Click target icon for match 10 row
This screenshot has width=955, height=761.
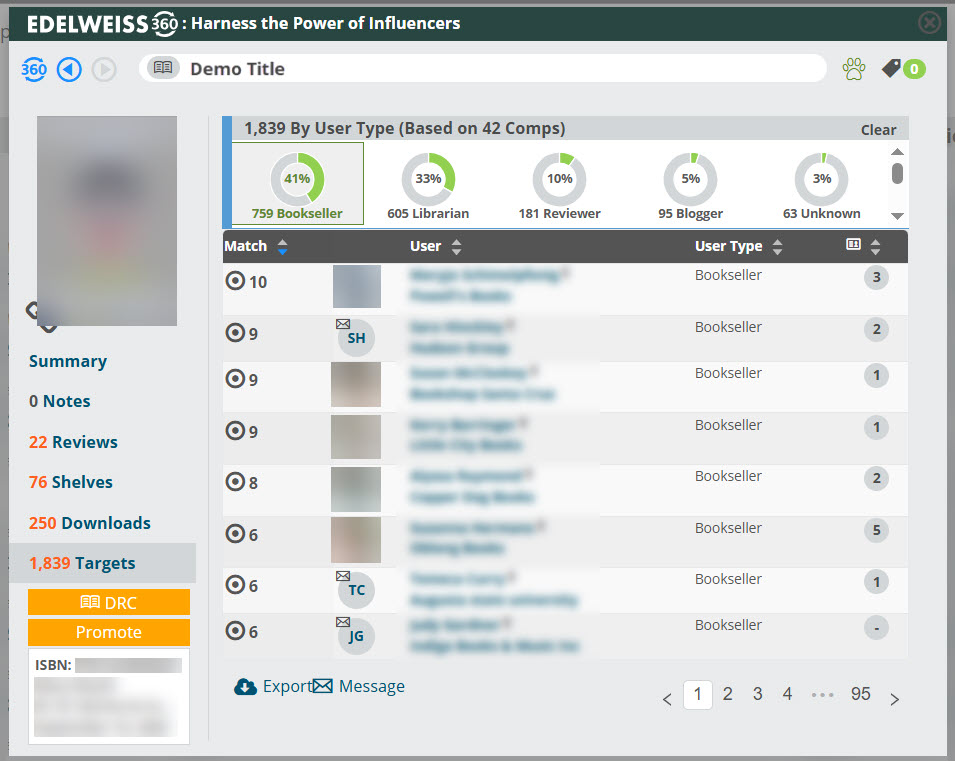235,281
